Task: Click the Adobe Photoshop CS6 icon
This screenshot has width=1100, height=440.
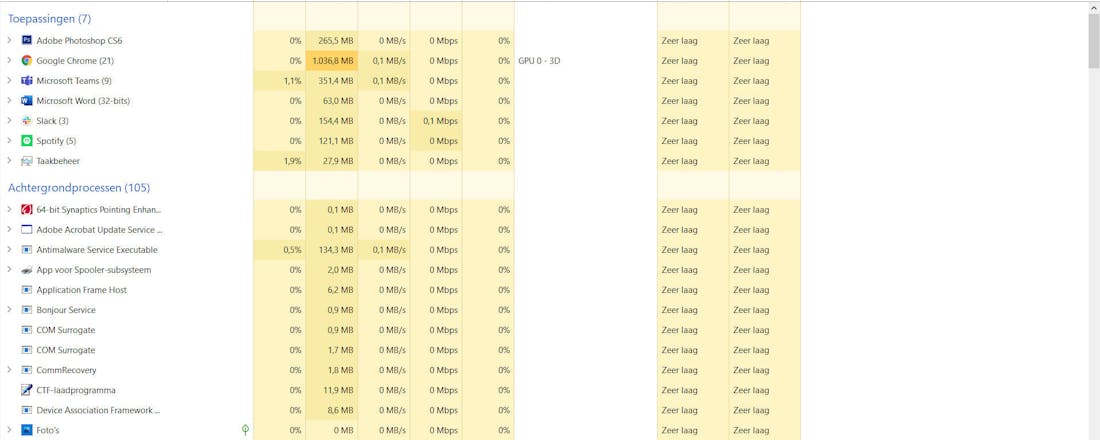Action: (27, 41)
